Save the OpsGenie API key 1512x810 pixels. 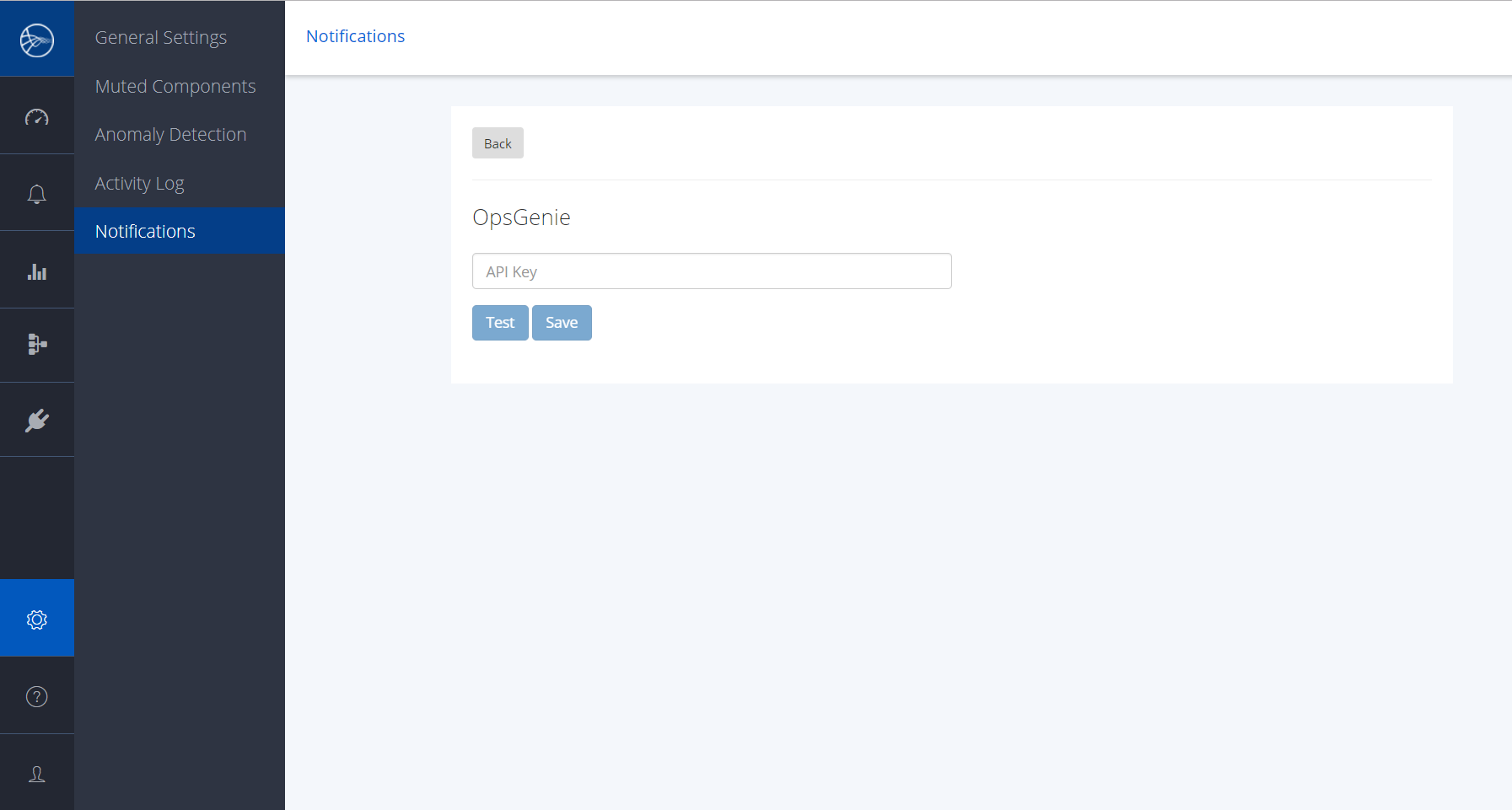[562, 323]
